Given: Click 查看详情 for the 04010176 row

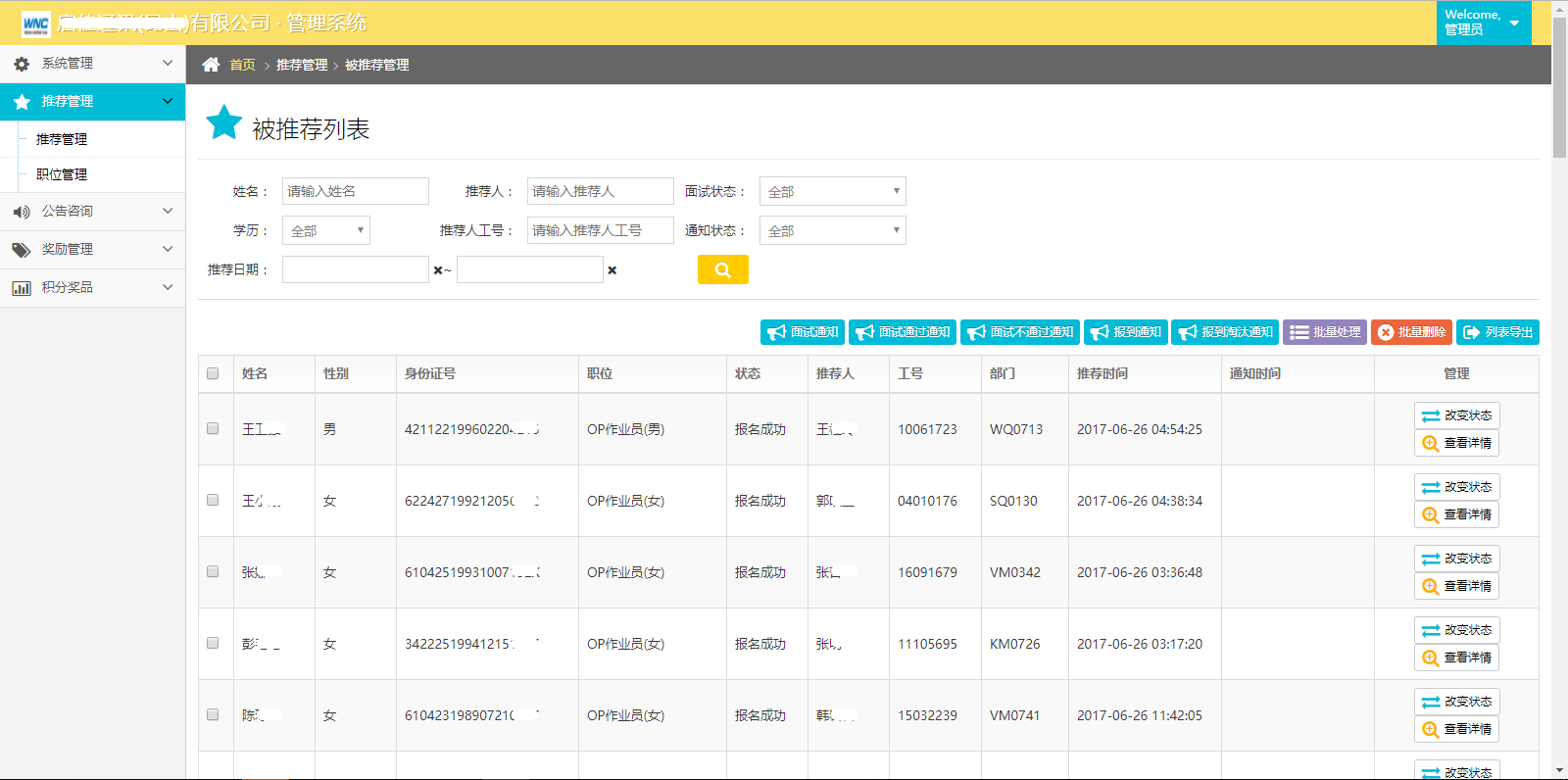Looking at the screenshot, I should (1456, 514).
